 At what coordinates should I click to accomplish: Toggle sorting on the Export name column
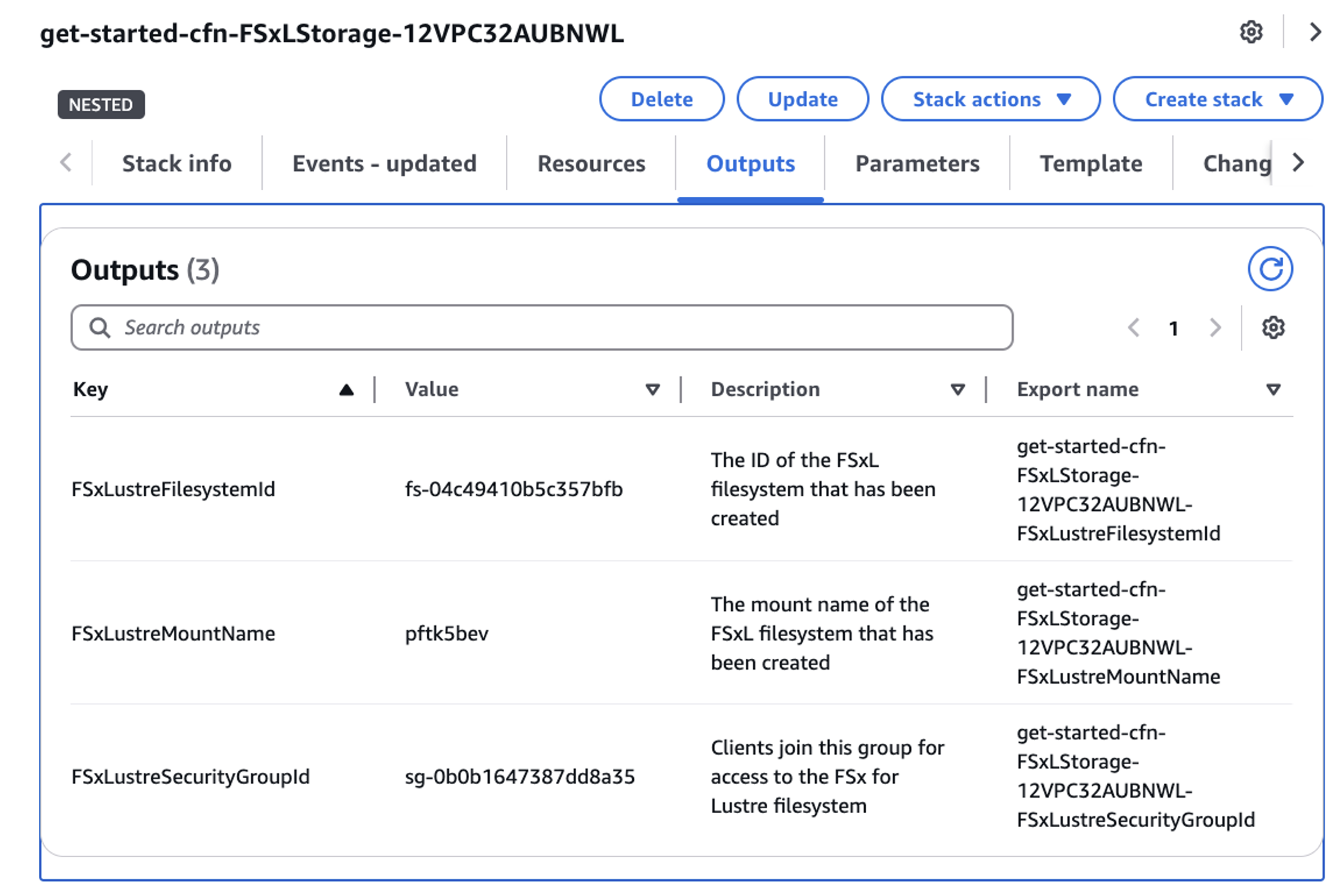point(1272,389)
